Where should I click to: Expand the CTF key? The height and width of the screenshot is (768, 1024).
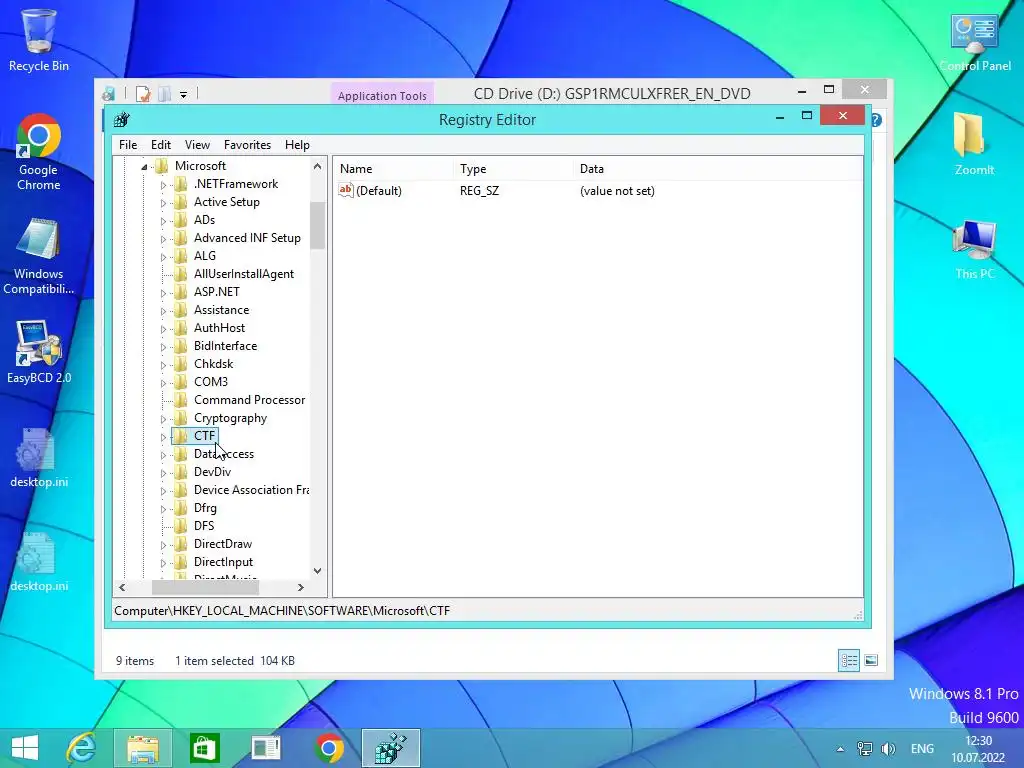(163, 437)
